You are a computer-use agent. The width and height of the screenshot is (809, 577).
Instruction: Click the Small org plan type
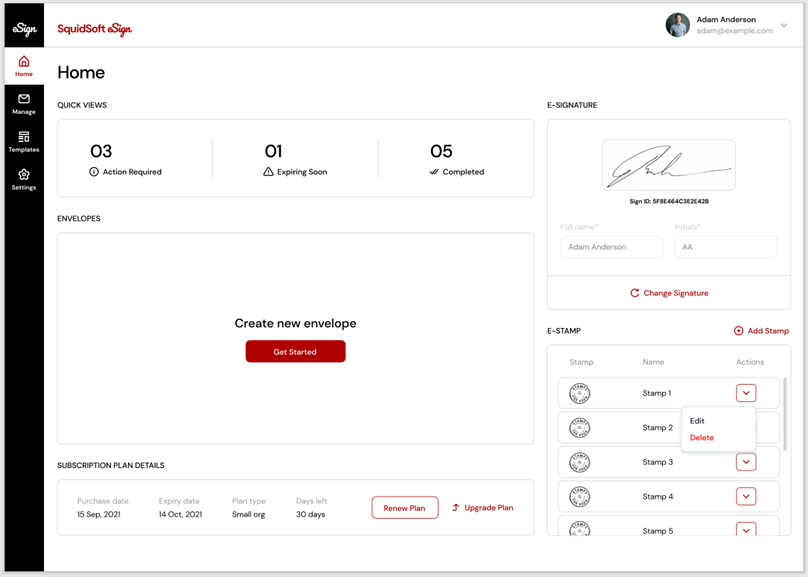tap(248, 514)
